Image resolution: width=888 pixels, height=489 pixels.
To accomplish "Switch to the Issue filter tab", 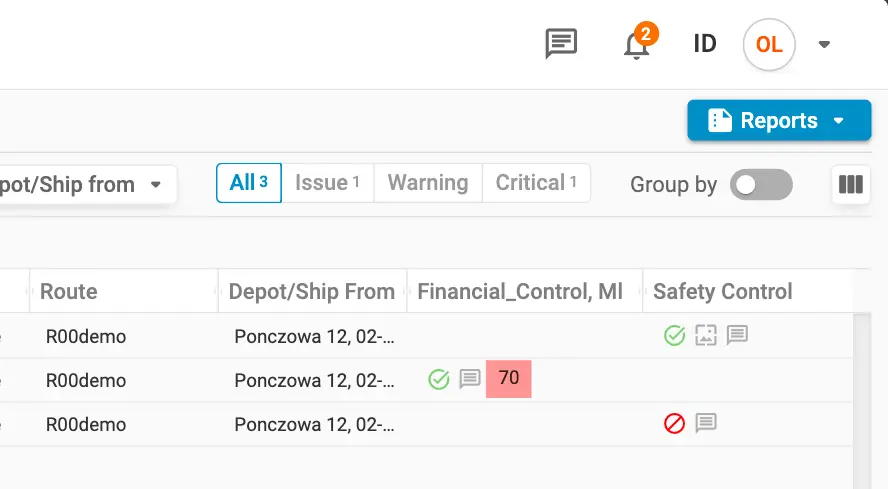I will click(x=327, y=182).
